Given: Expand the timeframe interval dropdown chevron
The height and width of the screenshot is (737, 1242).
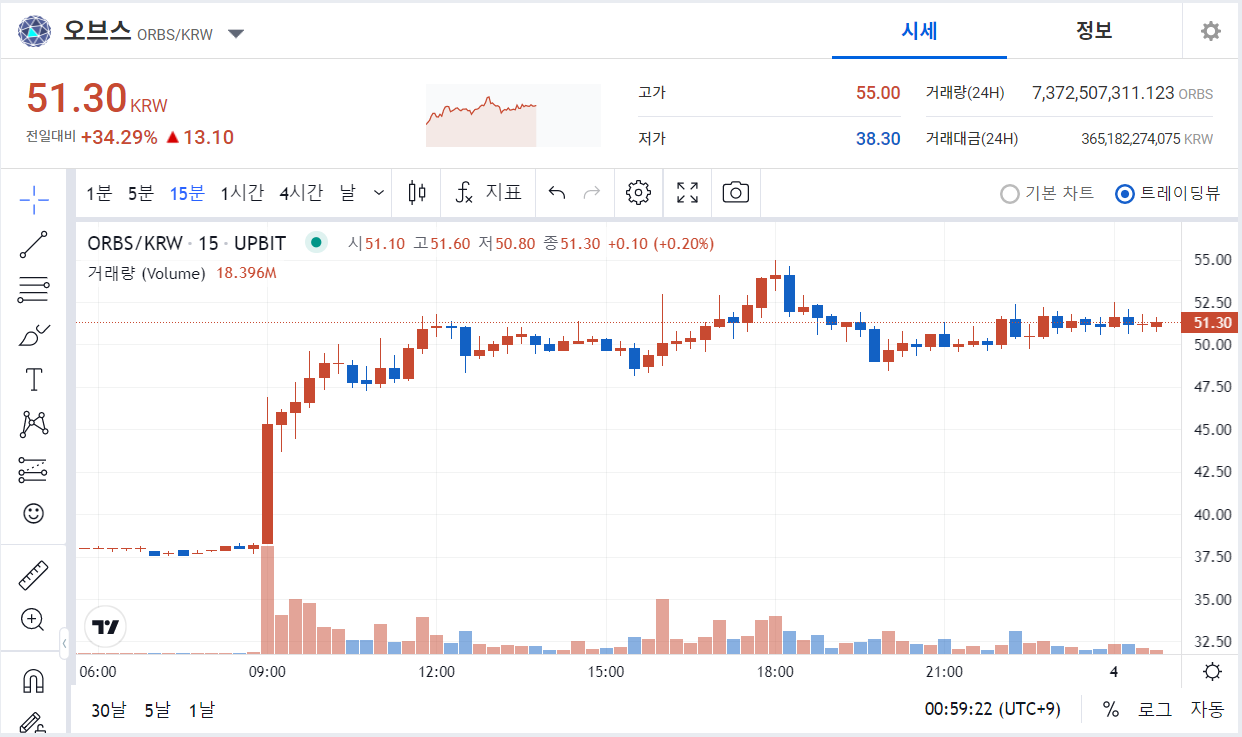Looking at the screenshot, I should pyautogui.click(x=379, y=193).
